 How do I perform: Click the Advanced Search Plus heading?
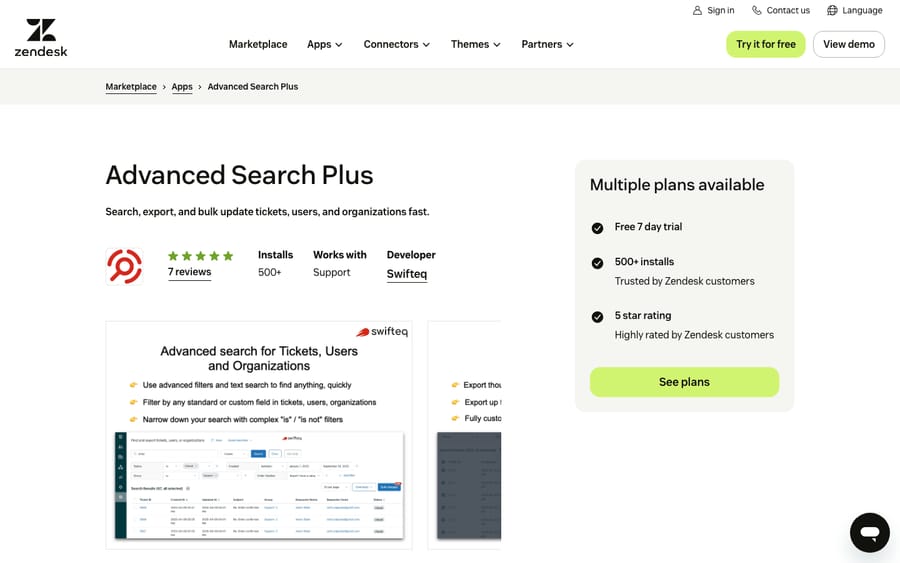(x=239, y=175)
